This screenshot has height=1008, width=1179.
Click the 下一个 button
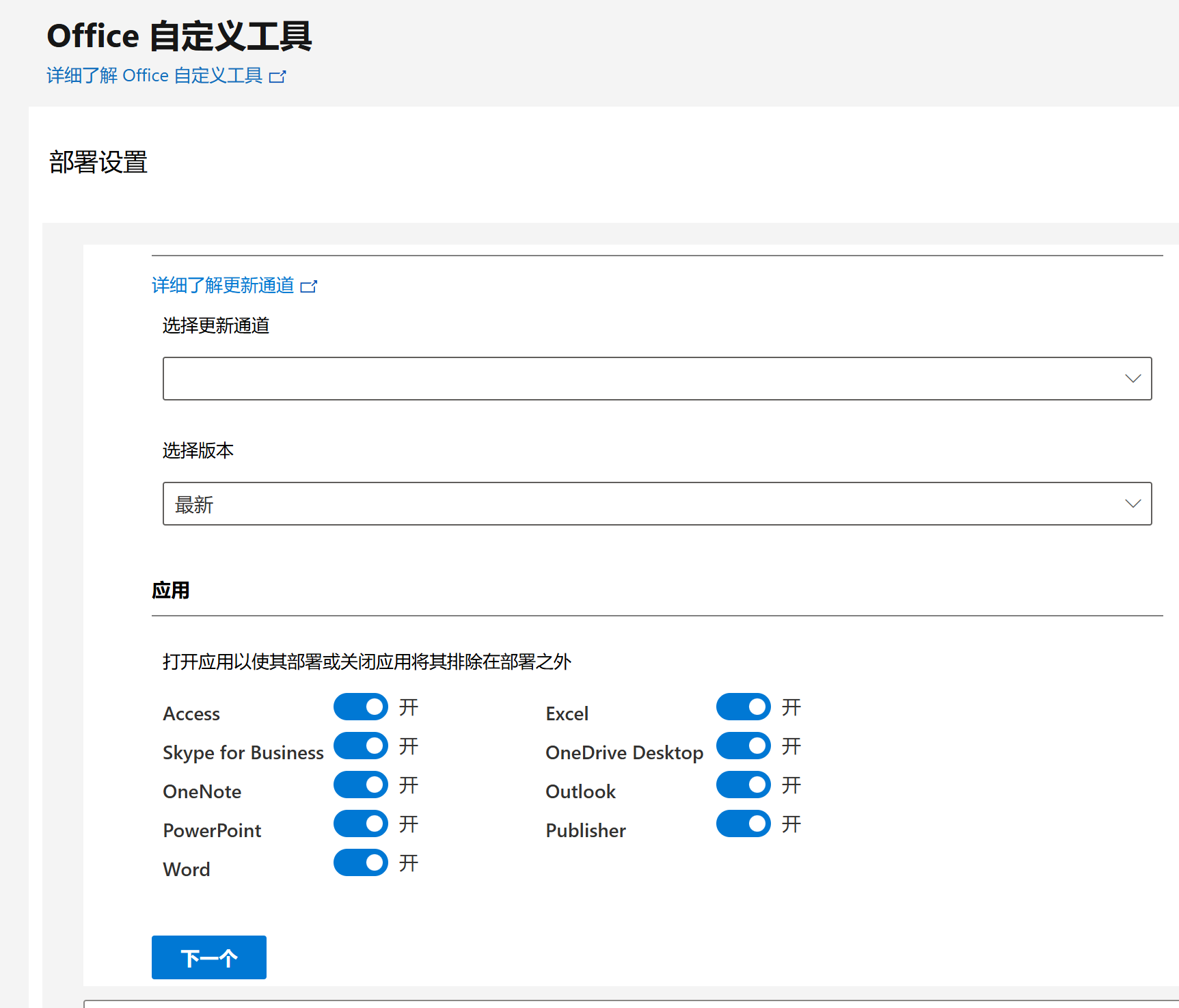pos(208,957)
